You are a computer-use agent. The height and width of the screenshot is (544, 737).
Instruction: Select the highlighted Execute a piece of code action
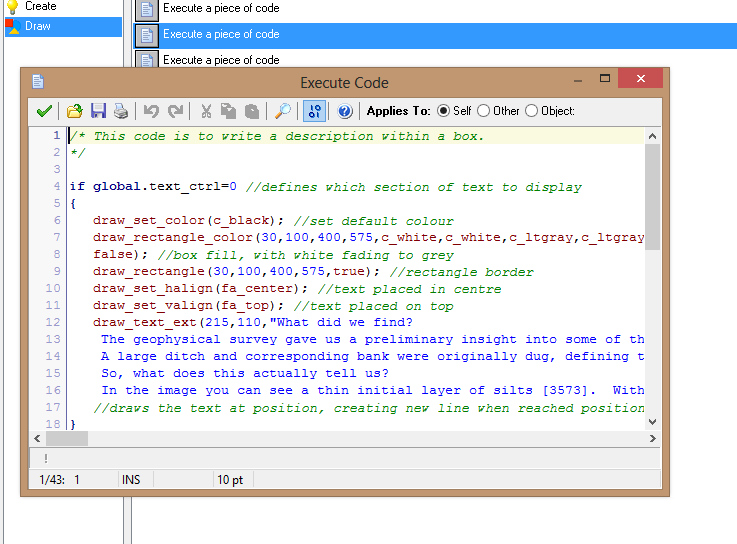pos(221,34)
